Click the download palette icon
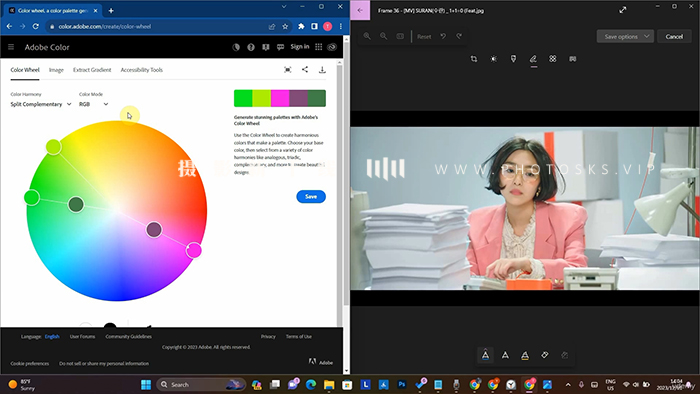The width and height of the screenshot is (700, 394). pyautogui.click(x=322, y=70)
